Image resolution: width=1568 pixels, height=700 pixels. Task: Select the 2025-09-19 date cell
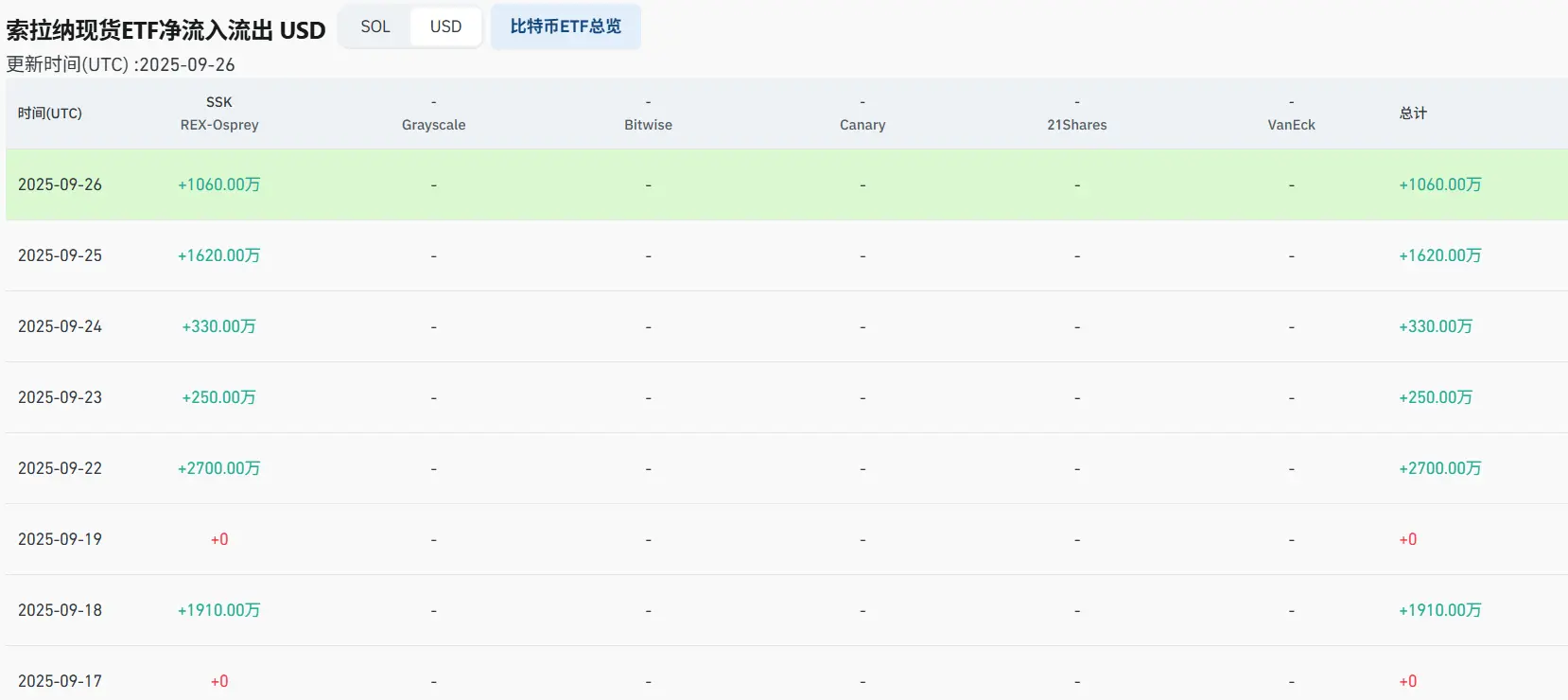[x=60, y=539]
